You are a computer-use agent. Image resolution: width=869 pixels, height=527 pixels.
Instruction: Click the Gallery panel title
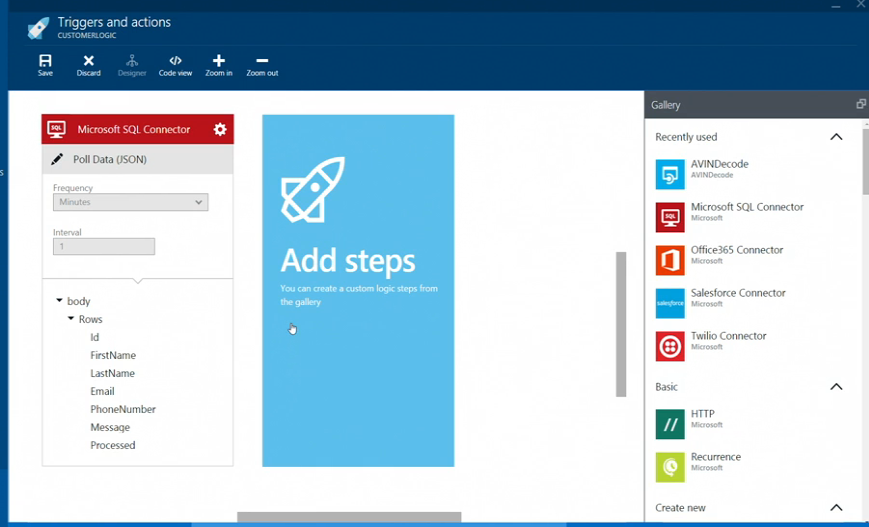665,105
